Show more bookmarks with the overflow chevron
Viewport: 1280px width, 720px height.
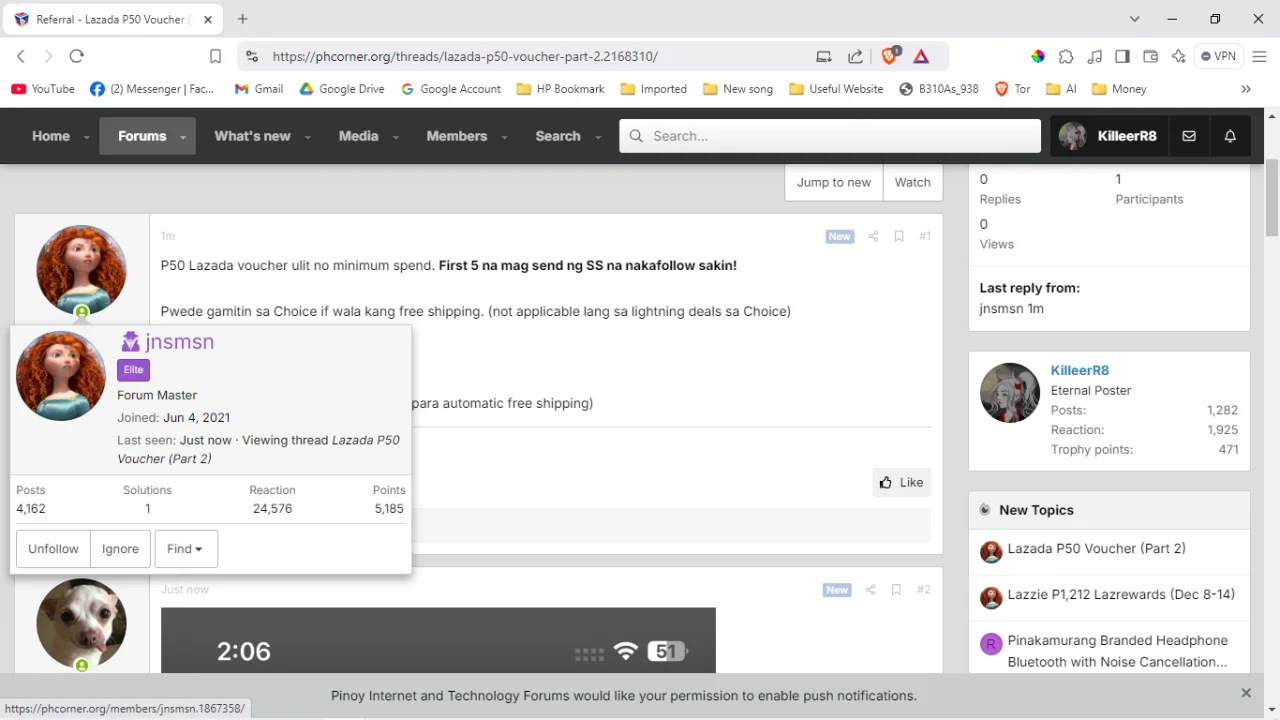(x=1246, y=89)
